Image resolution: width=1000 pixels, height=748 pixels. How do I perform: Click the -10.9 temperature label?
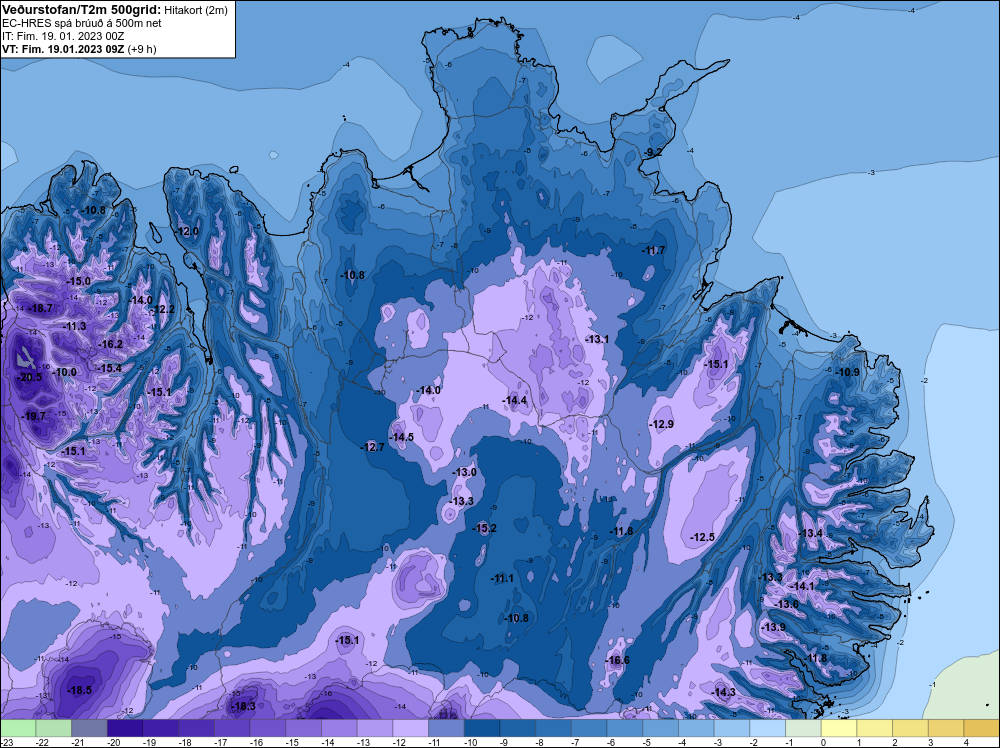848,372
